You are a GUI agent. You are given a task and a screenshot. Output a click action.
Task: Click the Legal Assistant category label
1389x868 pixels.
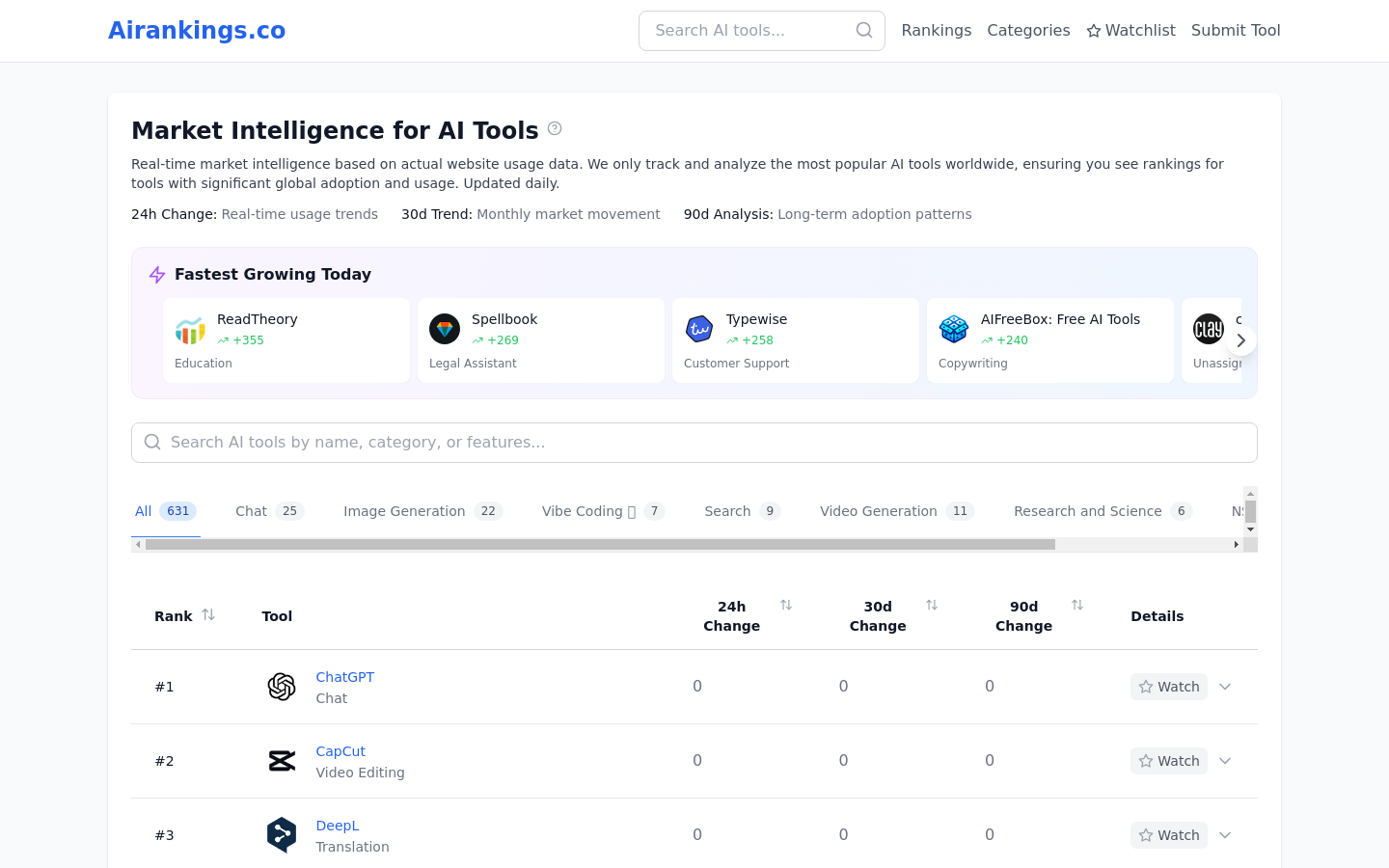[x=473, y=364]
